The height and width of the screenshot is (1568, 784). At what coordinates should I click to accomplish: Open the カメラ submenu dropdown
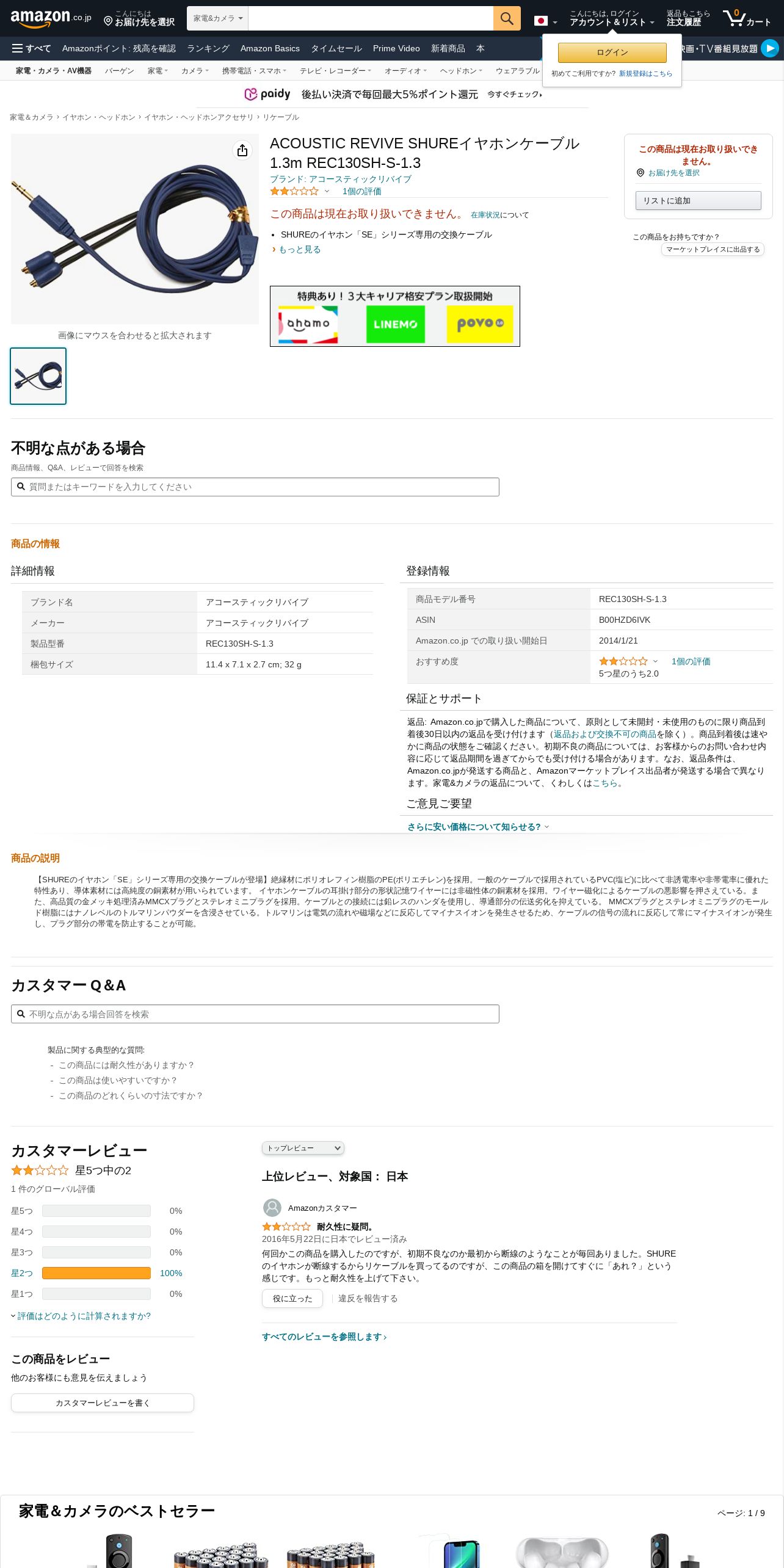point(195,71)
